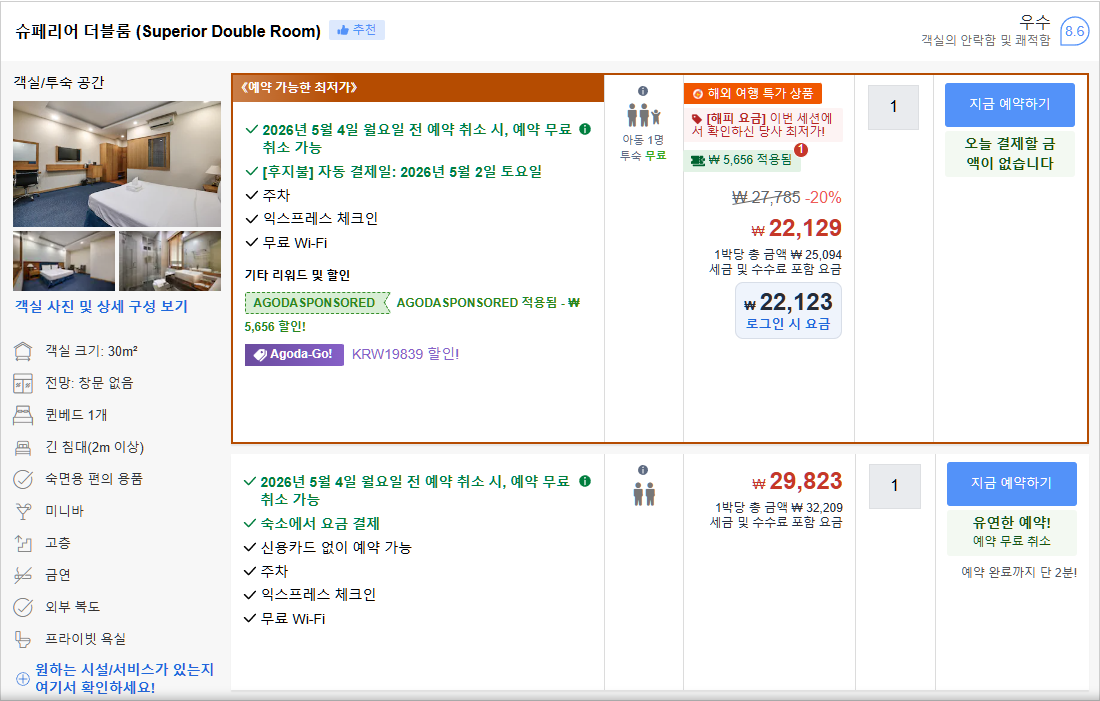
Task: Click the 추천 thumbs-up badge
Action: coord(356,30)
